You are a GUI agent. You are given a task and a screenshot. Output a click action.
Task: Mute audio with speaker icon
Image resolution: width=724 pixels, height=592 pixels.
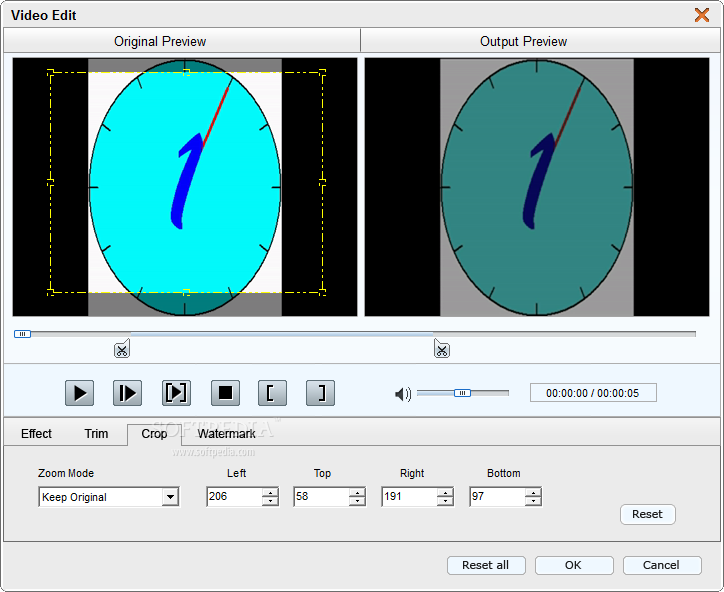point(403,394)
